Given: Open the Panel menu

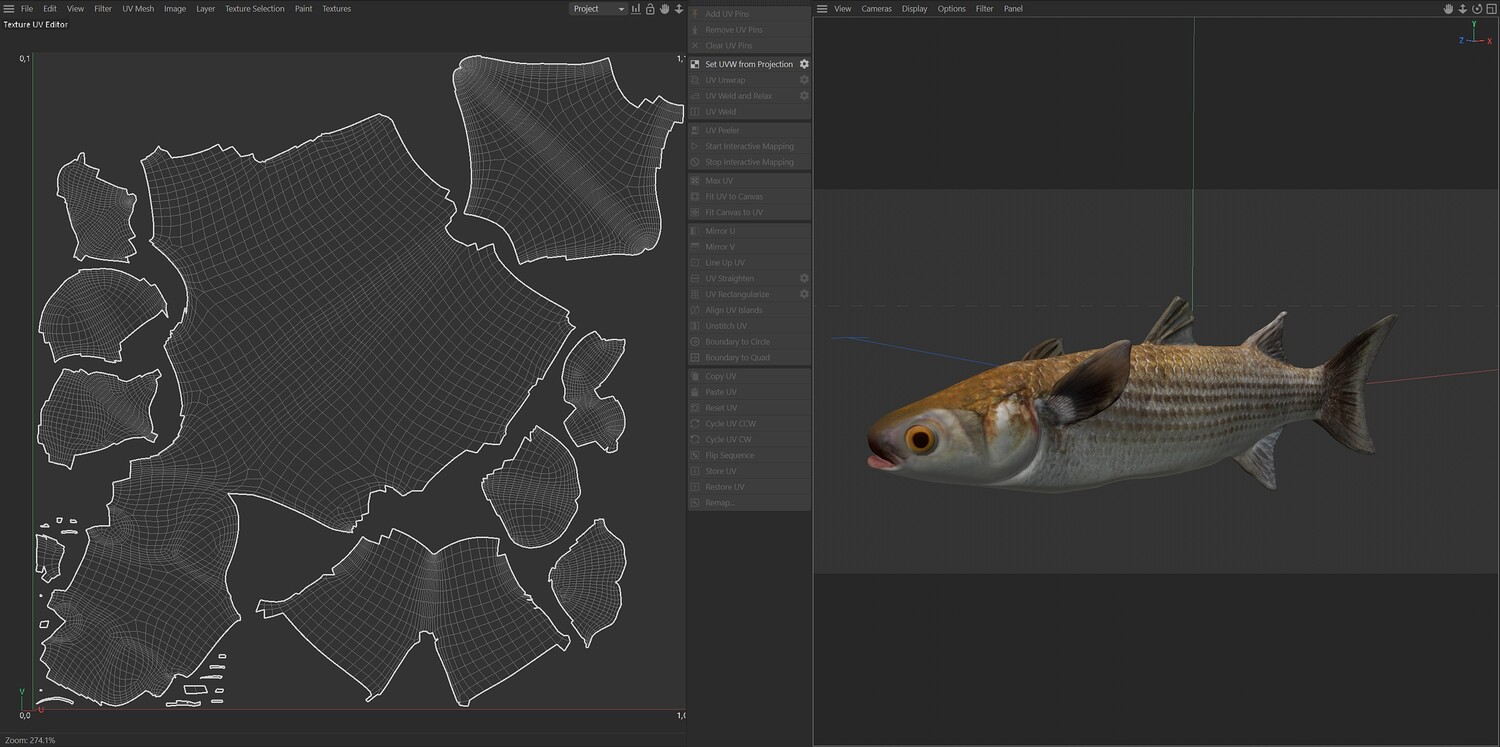Looking at the screenshot, I should point(1014,9).
